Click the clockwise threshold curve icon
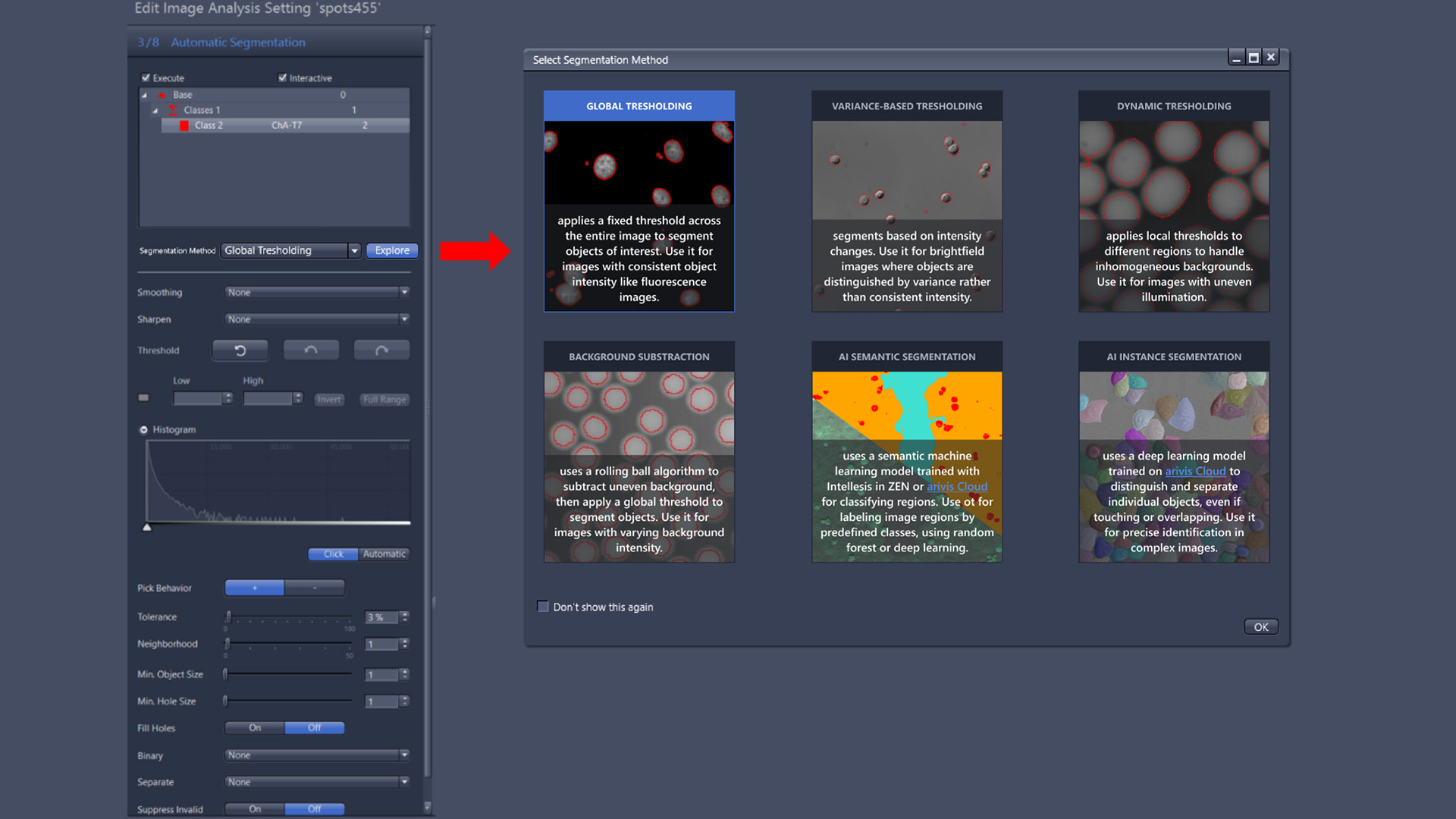 coord(381,350)
